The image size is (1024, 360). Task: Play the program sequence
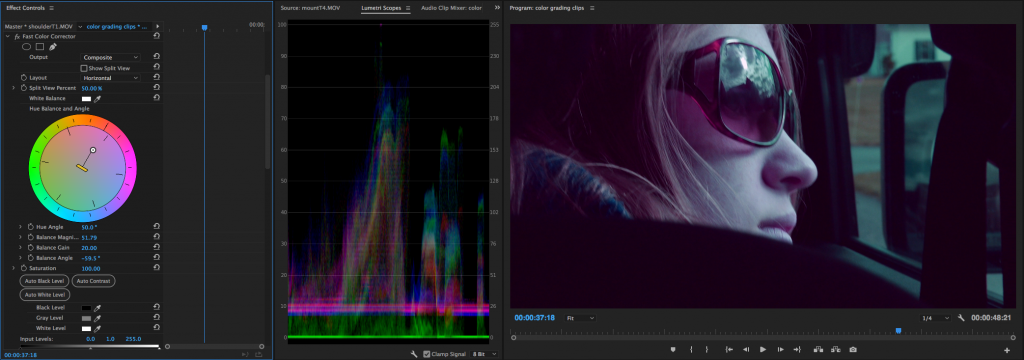[x=763, y=350]
